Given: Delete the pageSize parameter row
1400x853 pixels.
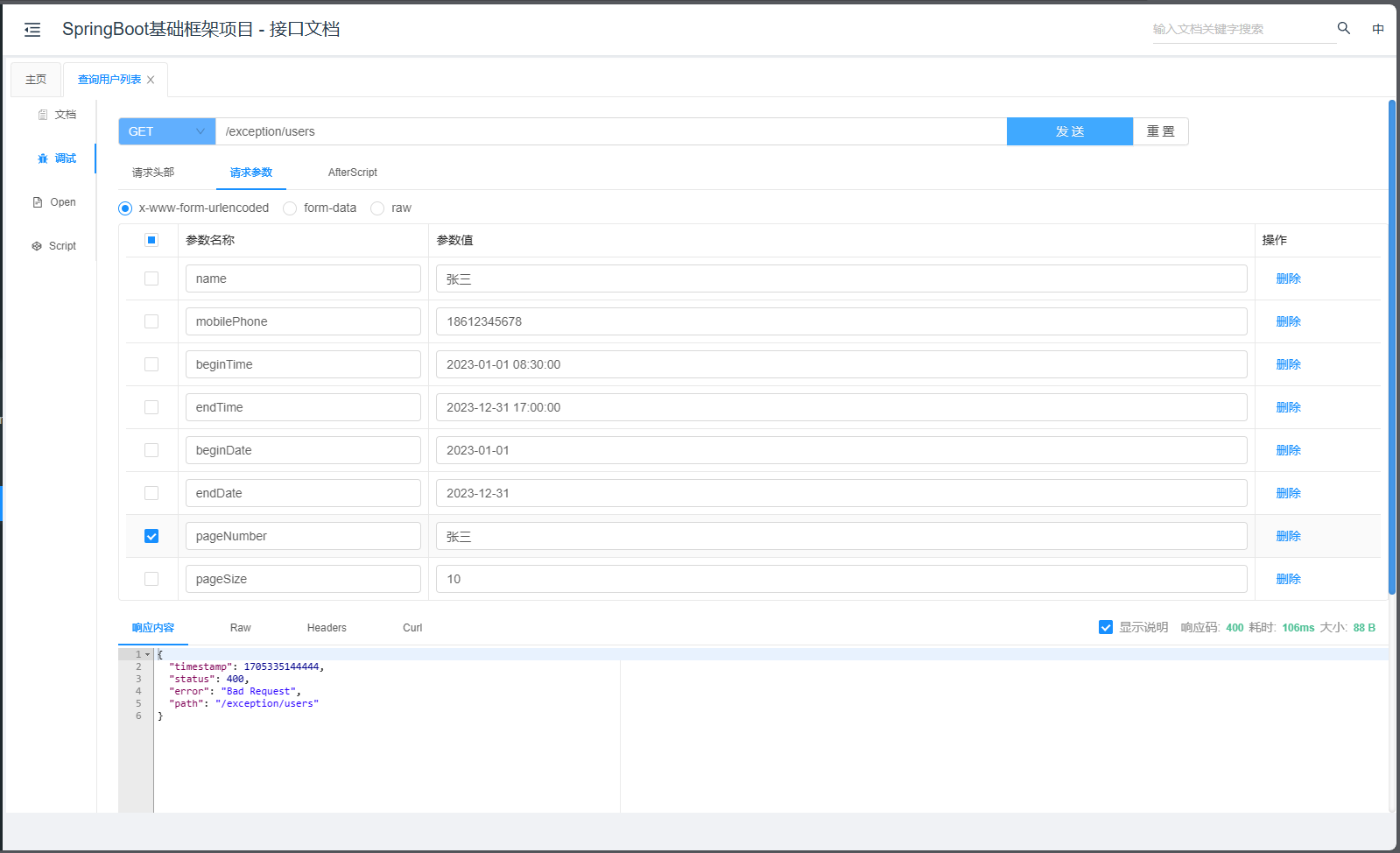Looking at the screenshot, I should tap(1289, 579).
